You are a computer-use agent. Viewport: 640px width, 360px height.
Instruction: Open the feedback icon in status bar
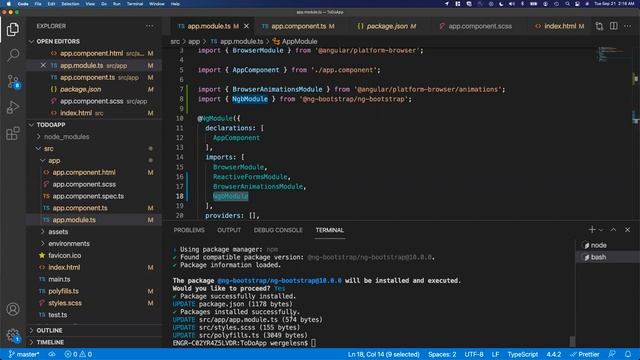click(611, 354)
